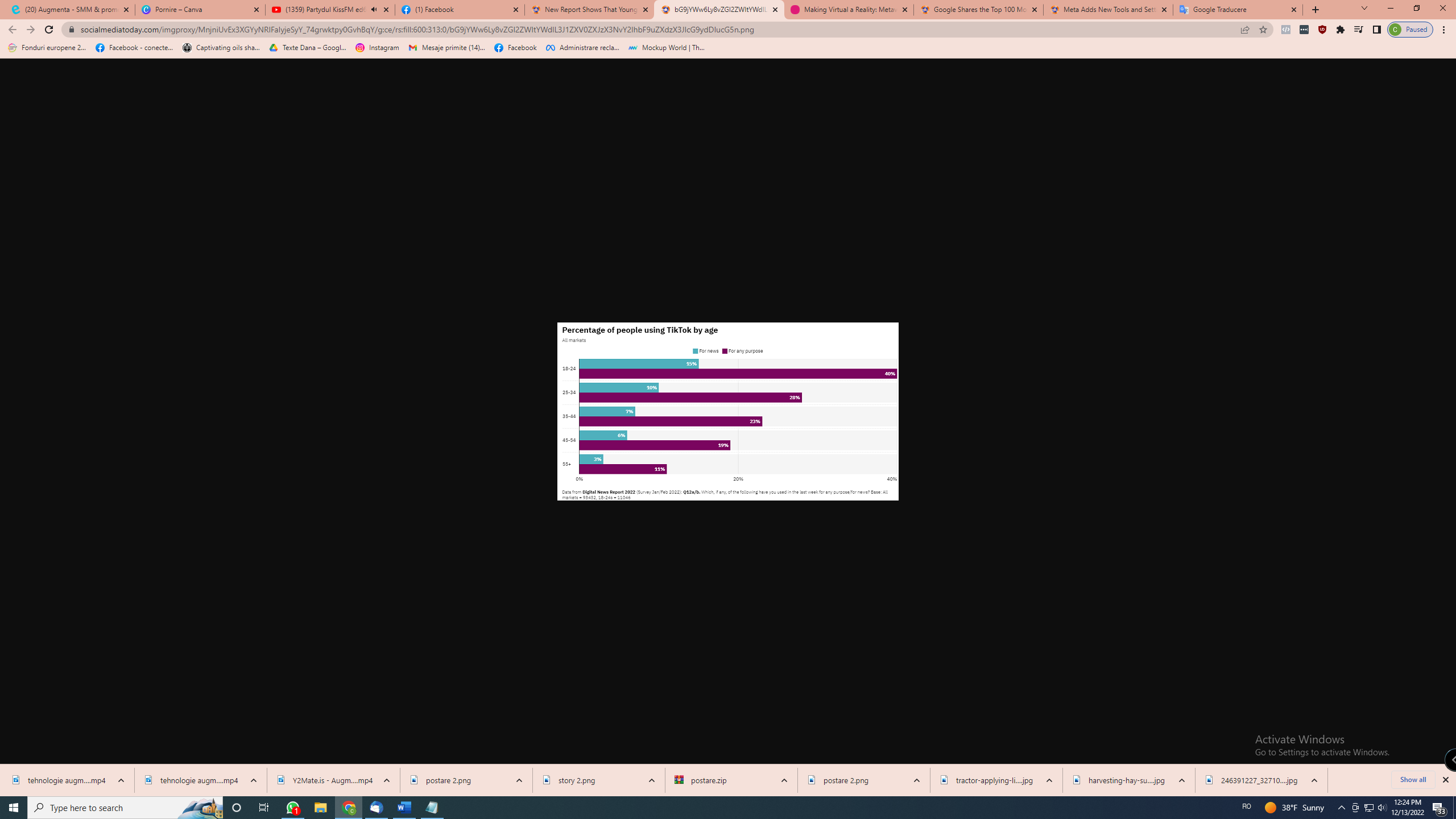This screenshot has width=1456, height=819.
Task: Click the TikTok by age chart image
Action: click(x=727, y=411)
